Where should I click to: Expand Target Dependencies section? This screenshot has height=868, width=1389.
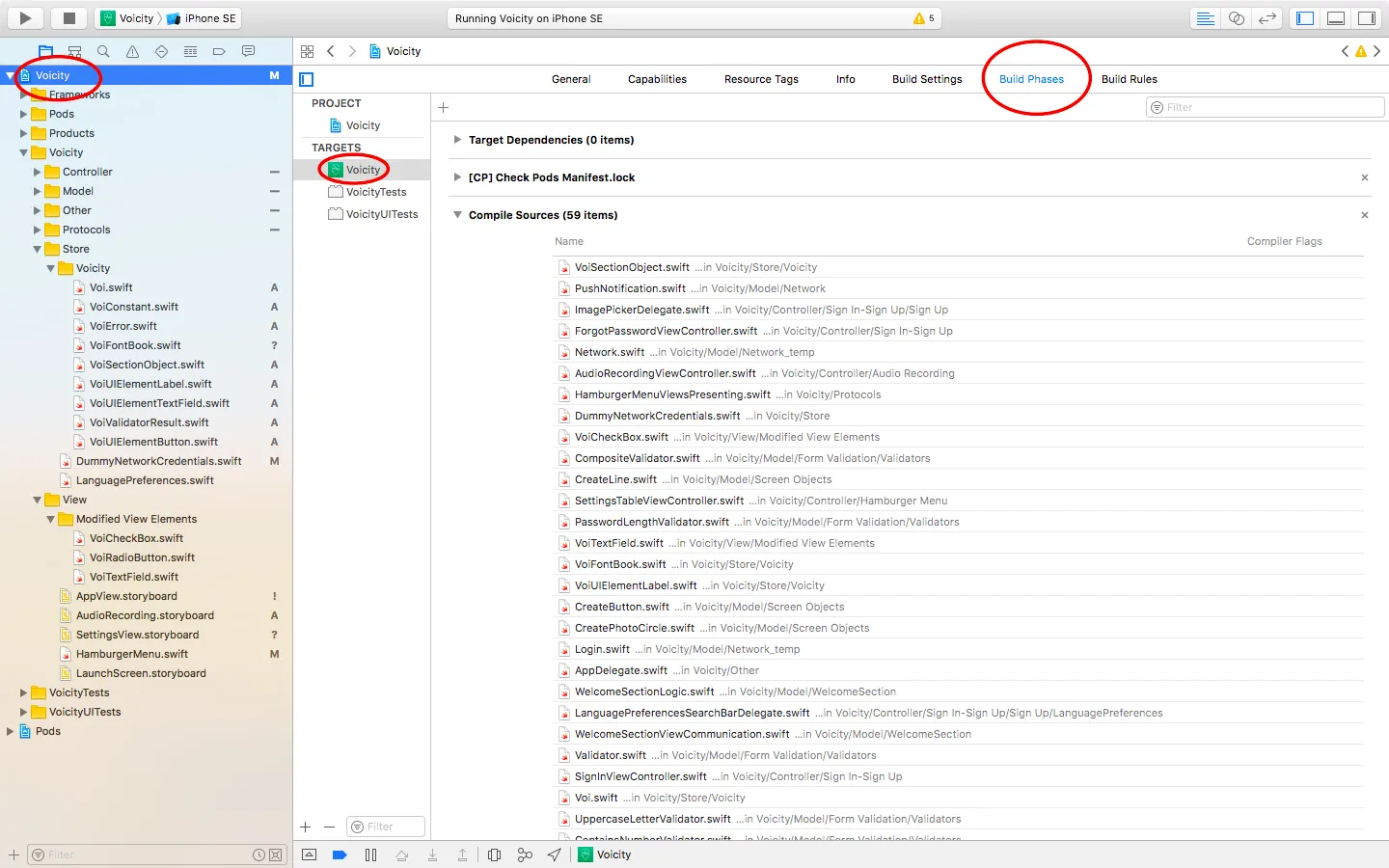(x=457, y=140)
